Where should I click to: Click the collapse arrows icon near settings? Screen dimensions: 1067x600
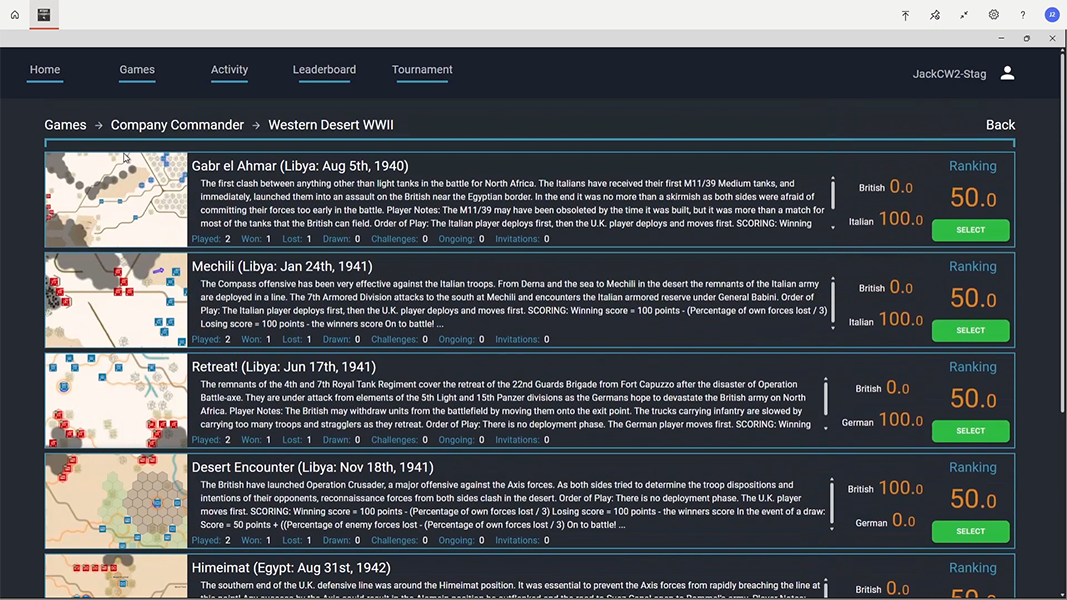[x=963, y=16]
